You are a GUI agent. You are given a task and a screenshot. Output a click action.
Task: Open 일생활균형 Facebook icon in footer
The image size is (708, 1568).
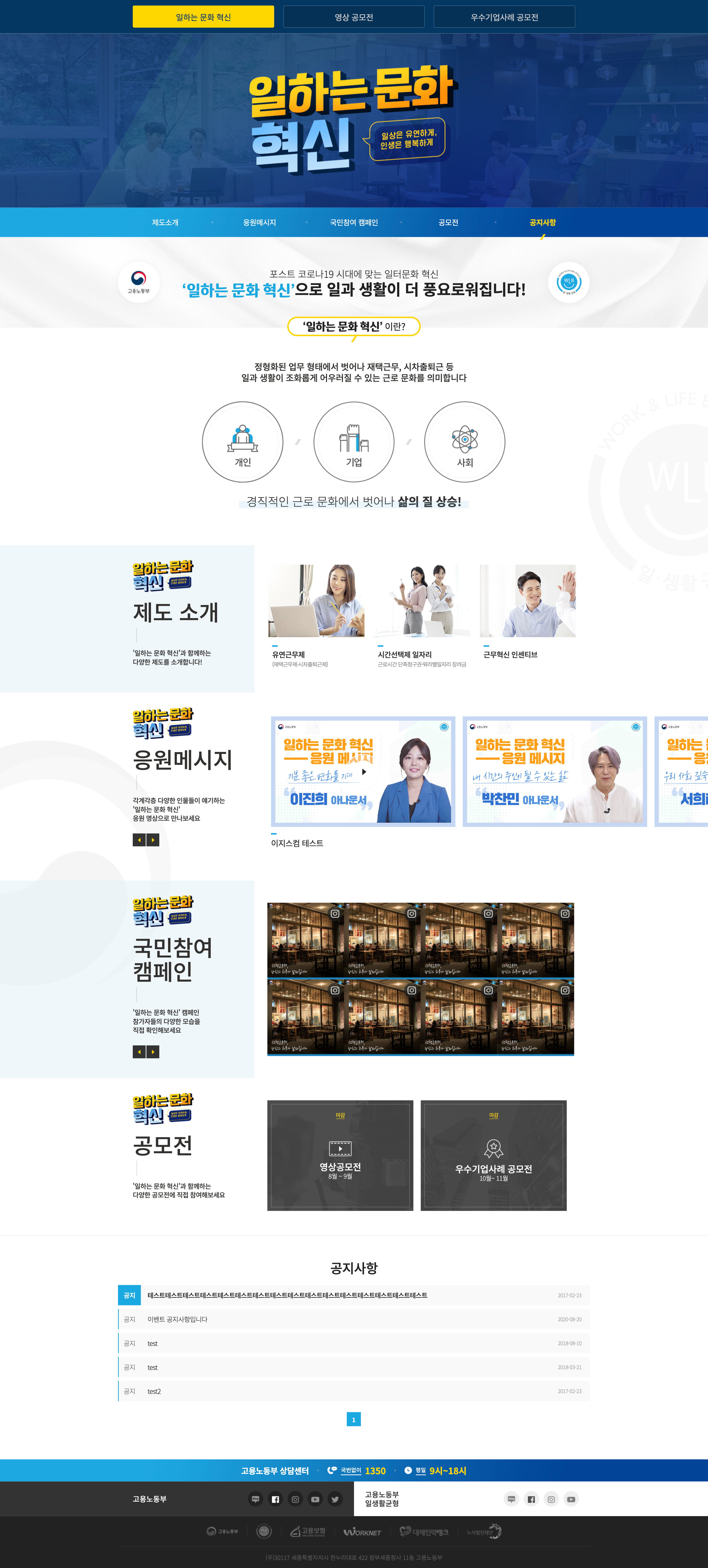(531, 1499)
